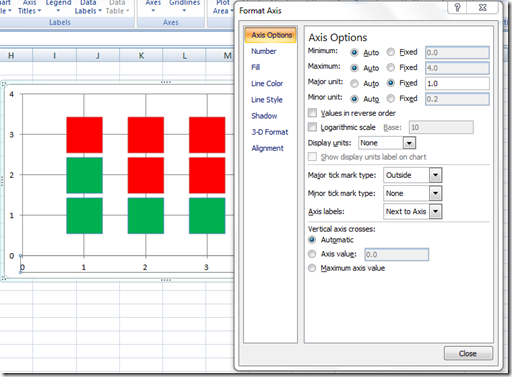Select column J header

98,56
